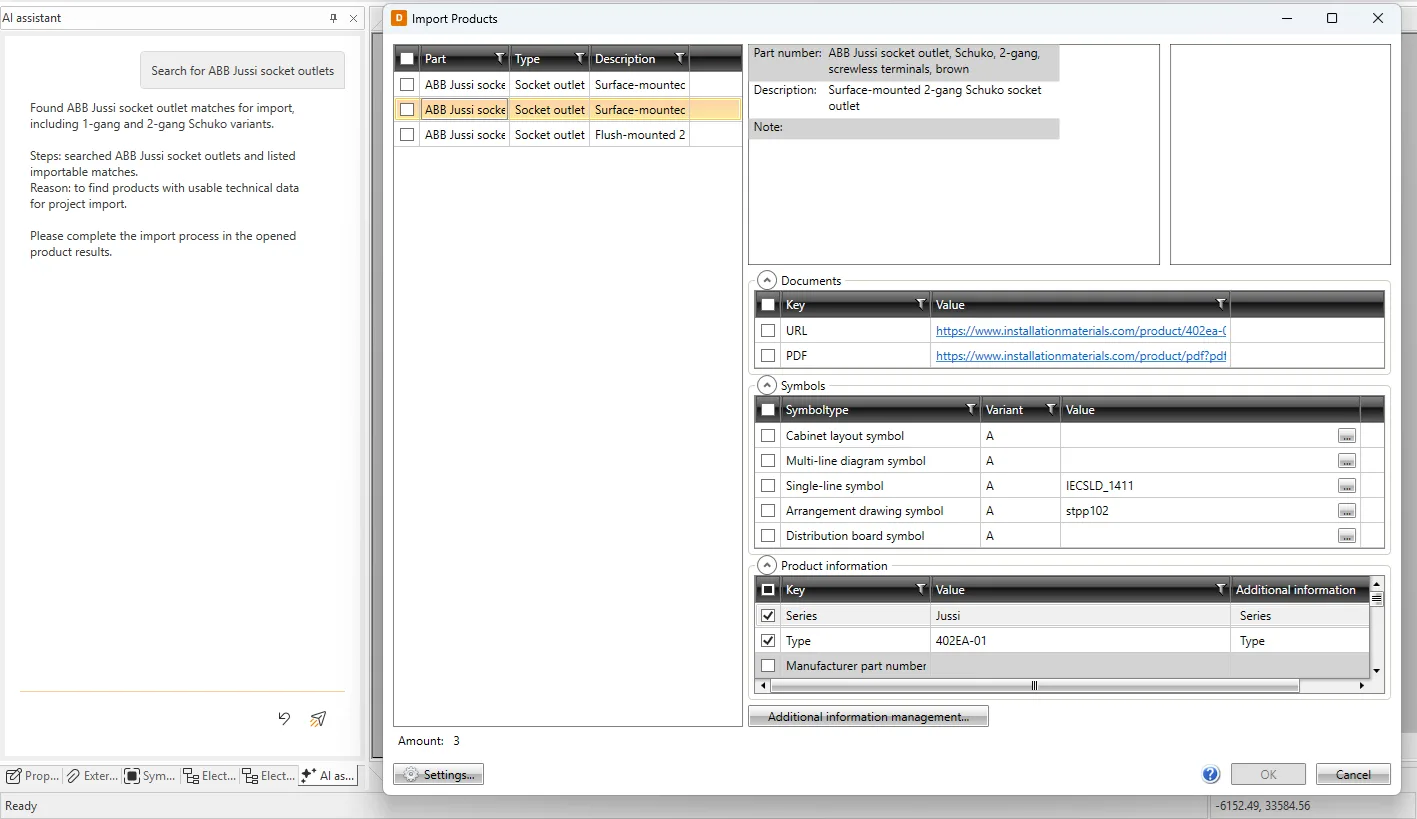This screenshot has width=1417, height=819.
Task: Collapse the Product information section
Action: pyautogui.click(x=767, y=566)
